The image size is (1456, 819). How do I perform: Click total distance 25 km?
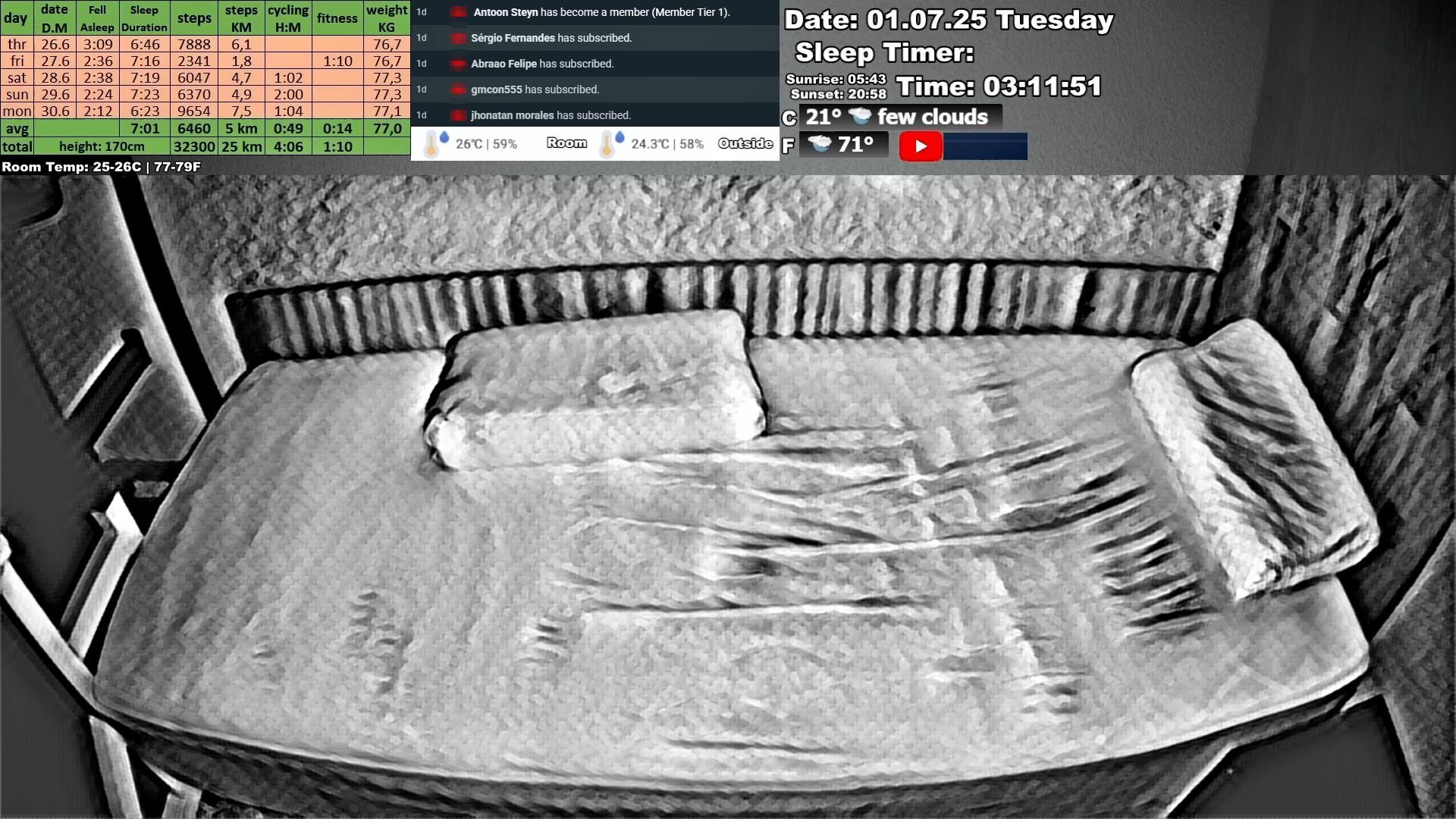(241, 146)
